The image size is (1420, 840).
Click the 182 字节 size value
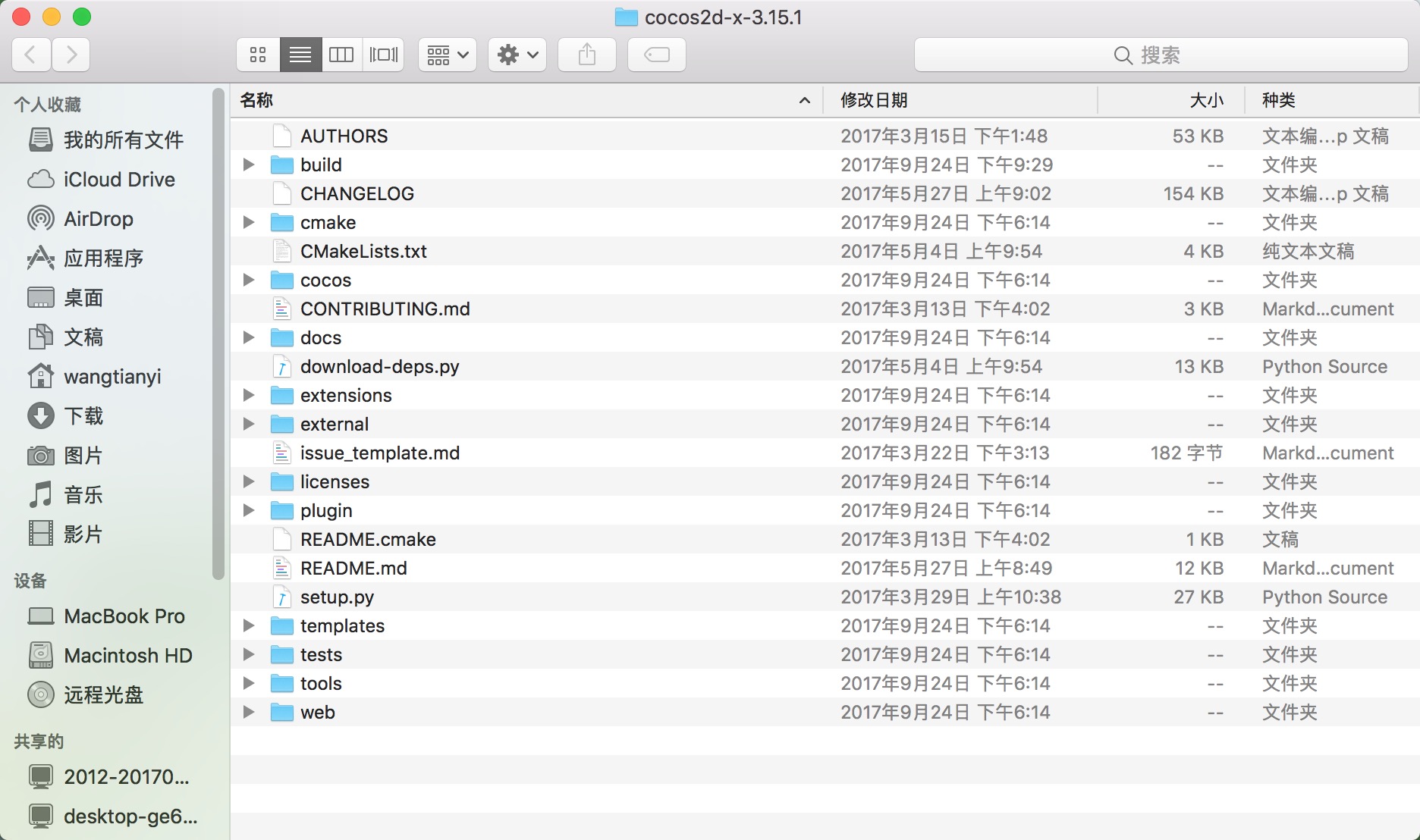coord(1186,453)
